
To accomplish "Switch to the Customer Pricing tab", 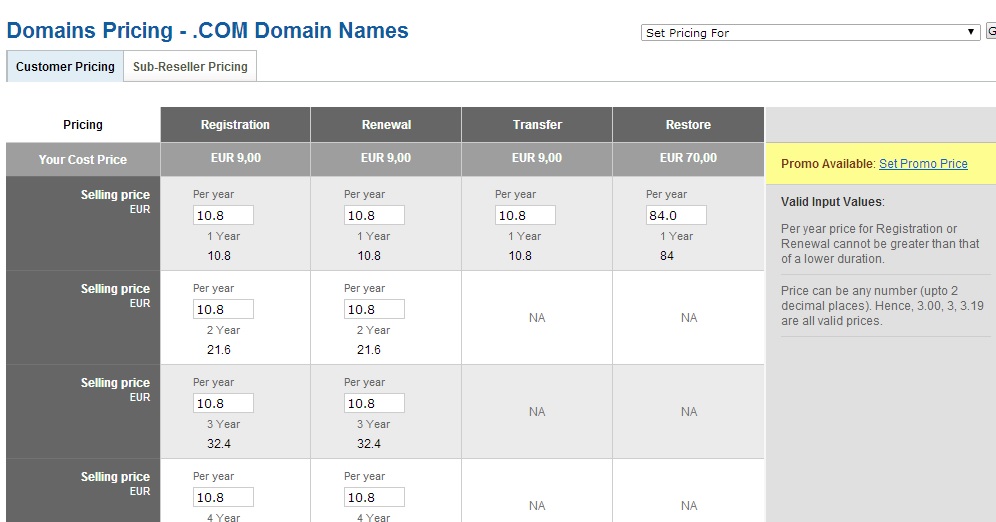I will [x=65, y=67].
